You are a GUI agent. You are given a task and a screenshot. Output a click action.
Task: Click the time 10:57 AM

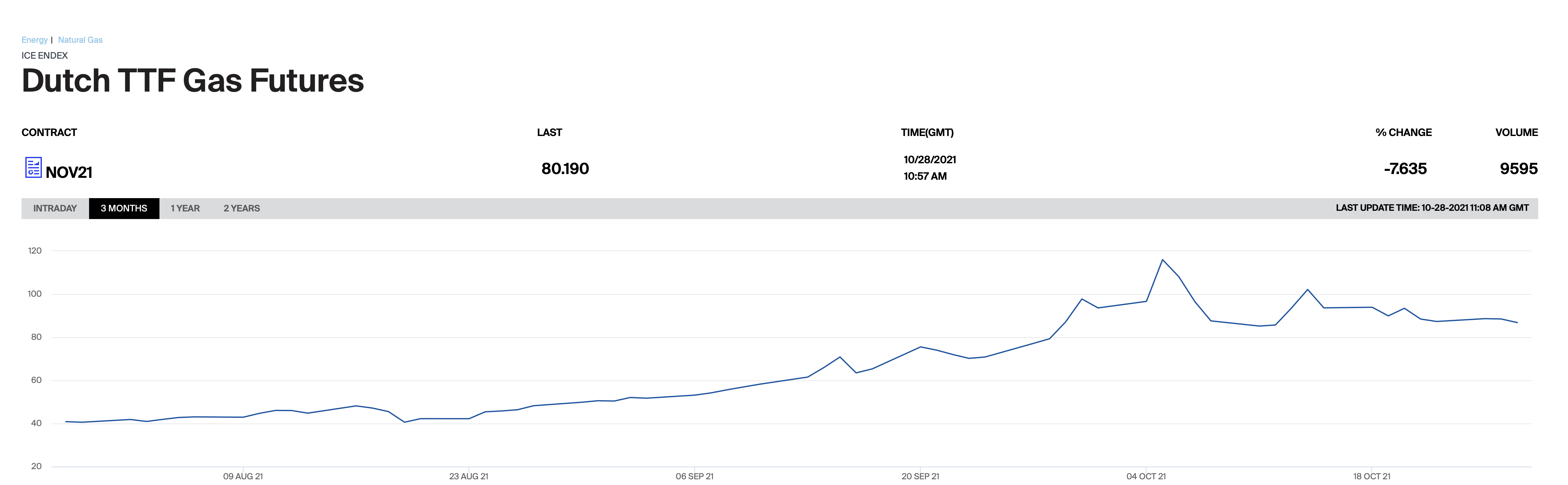925,176
